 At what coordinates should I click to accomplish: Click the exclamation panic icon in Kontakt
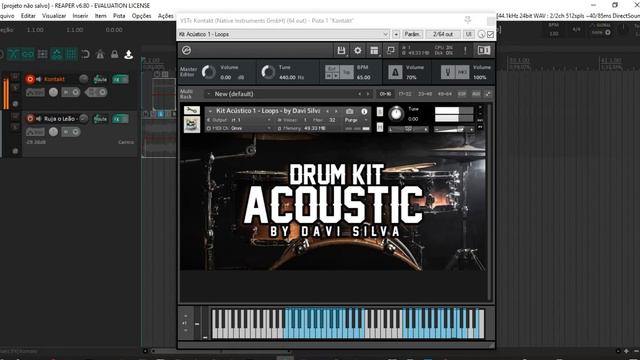pos(465,50)
